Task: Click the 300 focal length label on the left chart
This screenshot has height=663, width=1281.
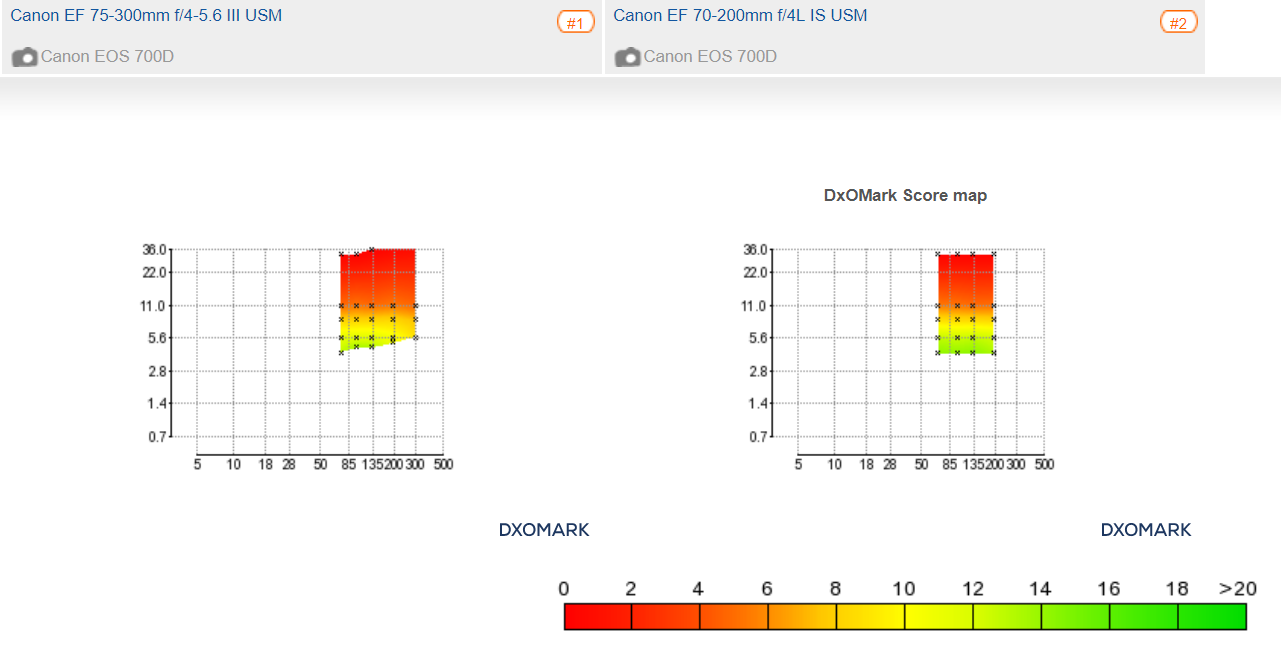Action: pos(416,464)
